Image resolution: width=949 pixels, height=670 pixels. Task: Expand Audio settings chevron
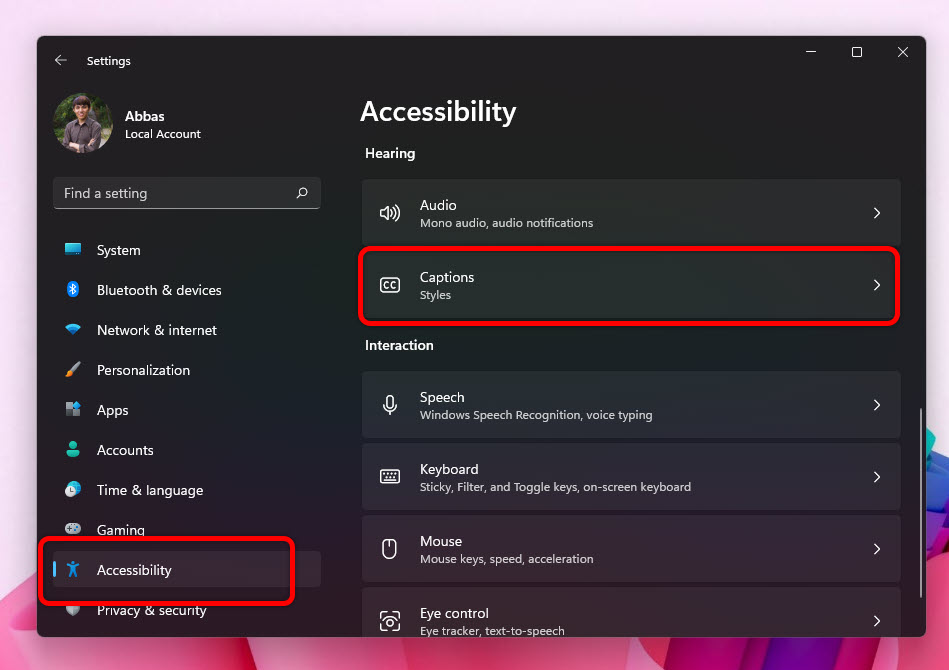tap(876, 213)
